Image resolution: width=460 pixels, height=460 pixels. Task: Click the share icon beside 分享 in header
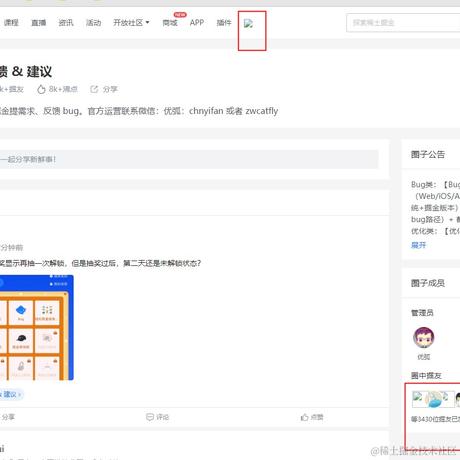click(x=94, y=89)
